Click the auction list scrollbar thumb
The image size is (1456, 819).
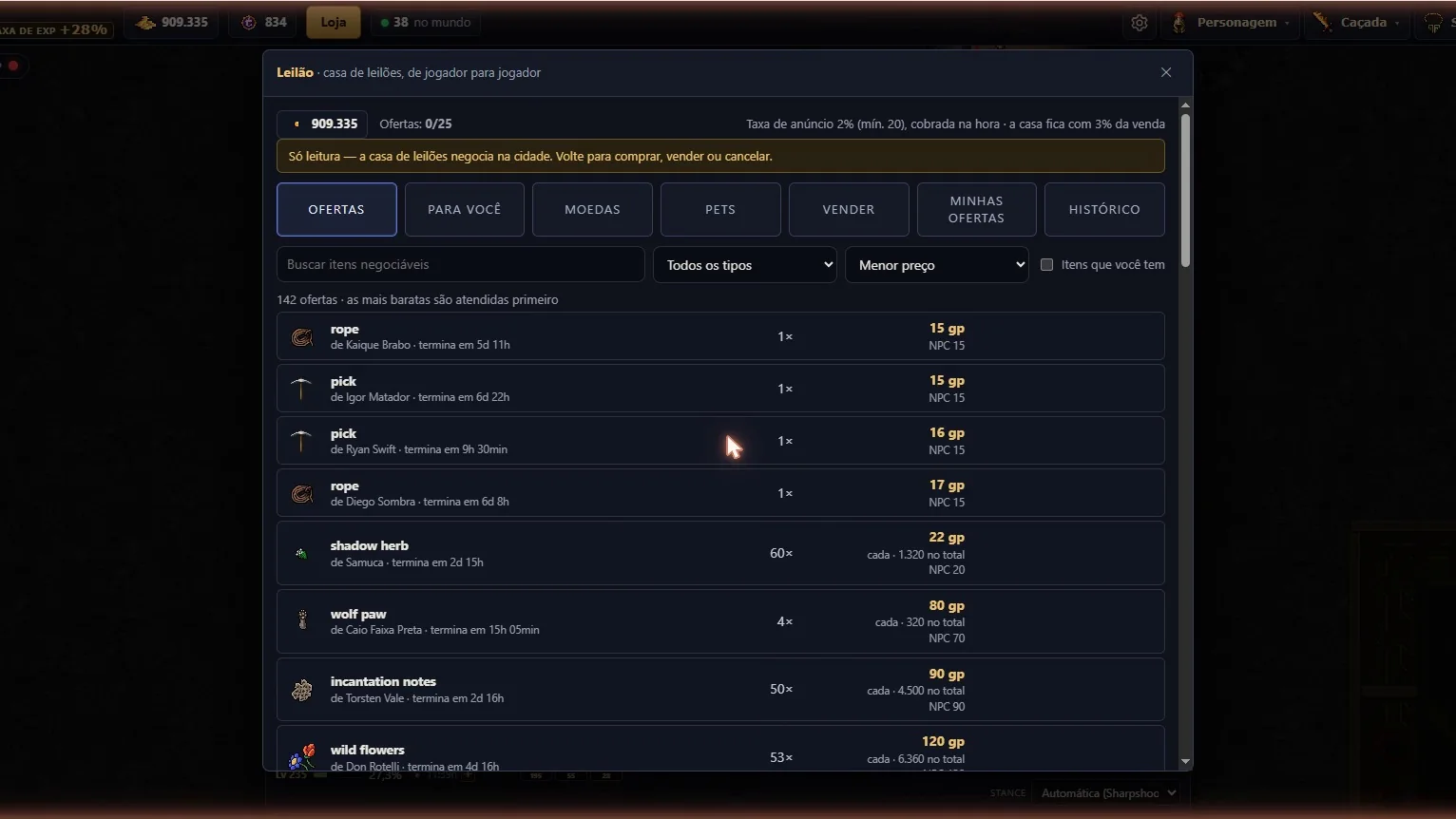(1185, 190)
